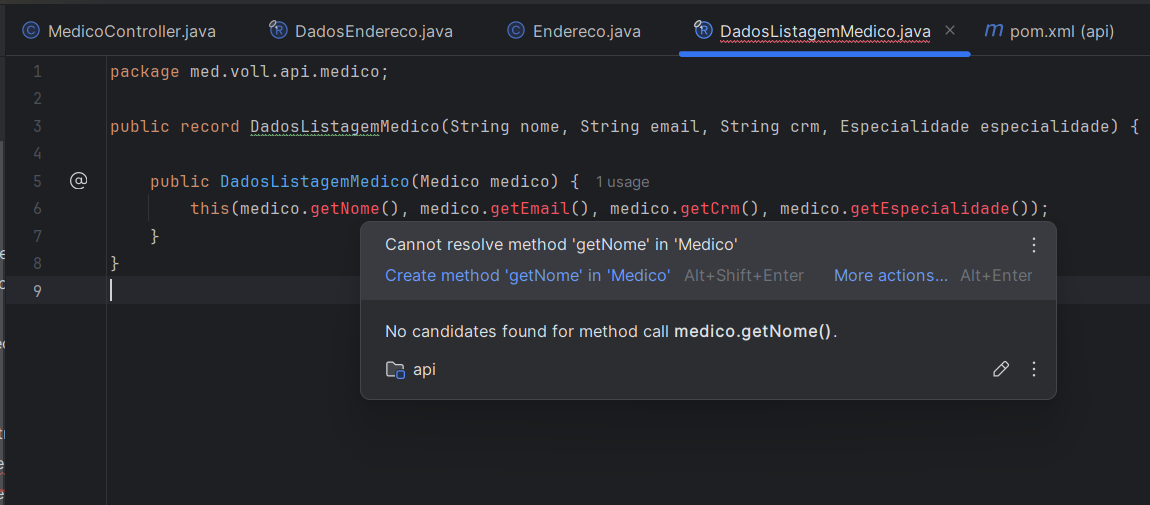Create method 'getNome' in 'Medico' quick fix

click(x=527, y=275)
